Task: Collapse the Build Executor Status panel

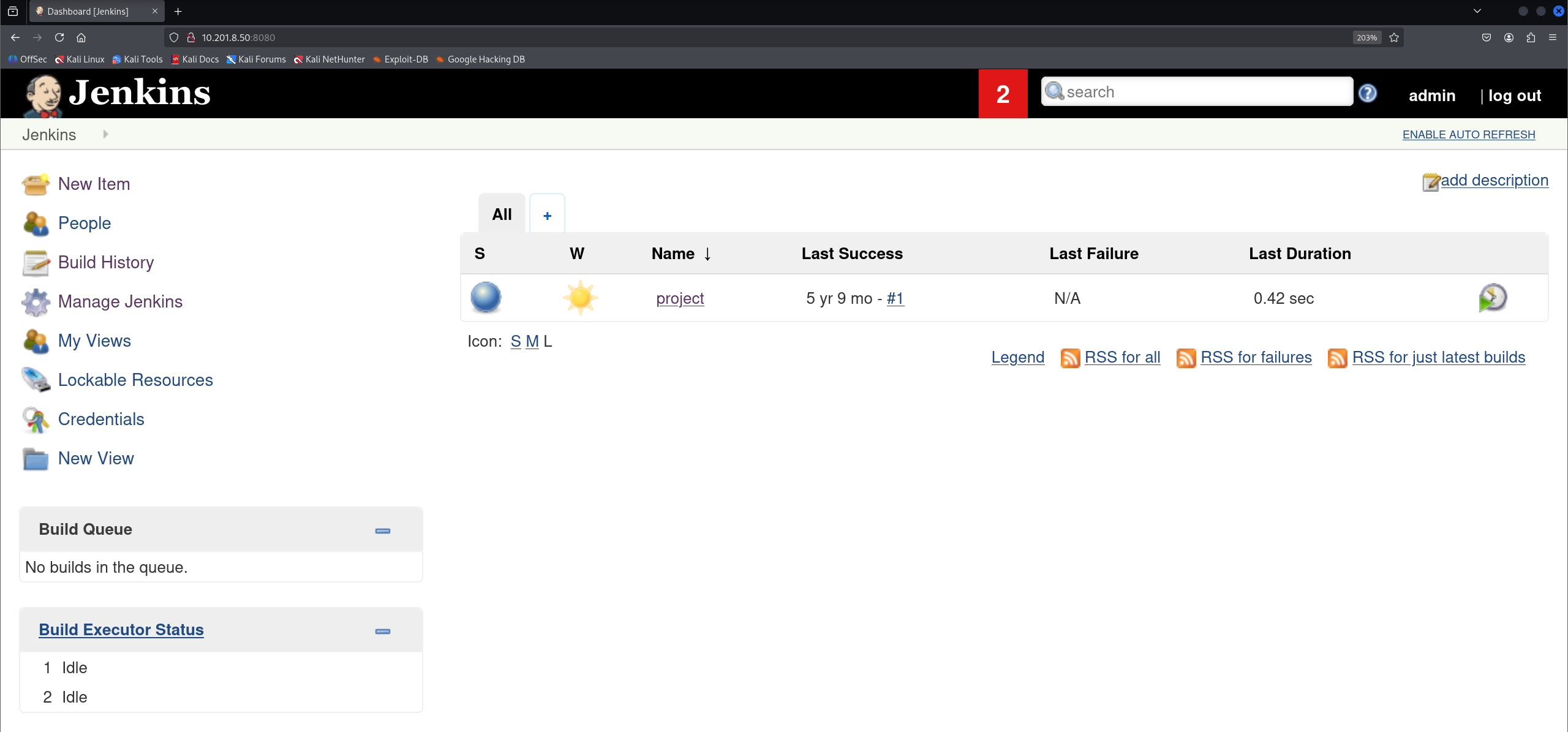Action: point(383,631)
